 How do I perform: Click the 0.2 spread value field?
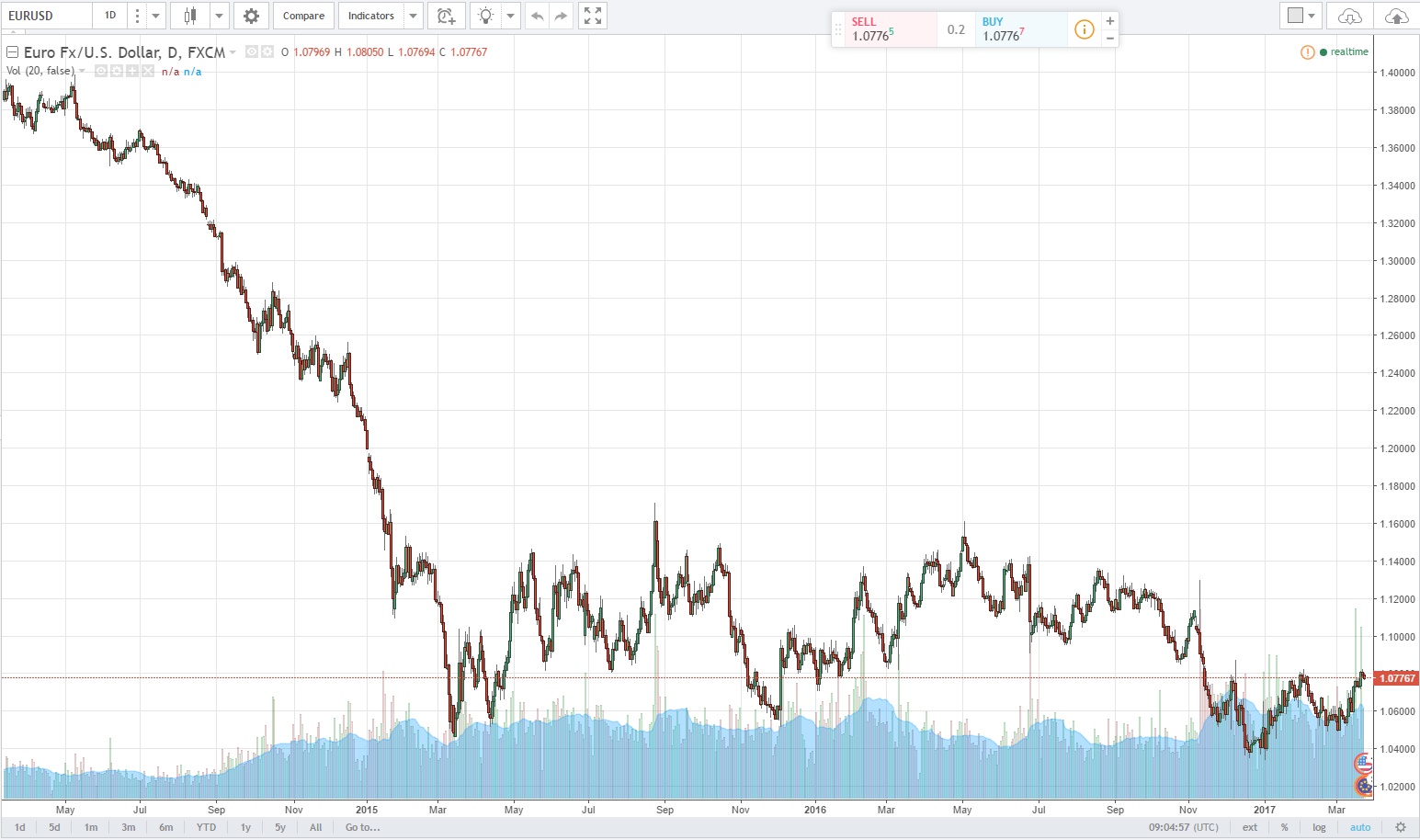coord(956,29)
